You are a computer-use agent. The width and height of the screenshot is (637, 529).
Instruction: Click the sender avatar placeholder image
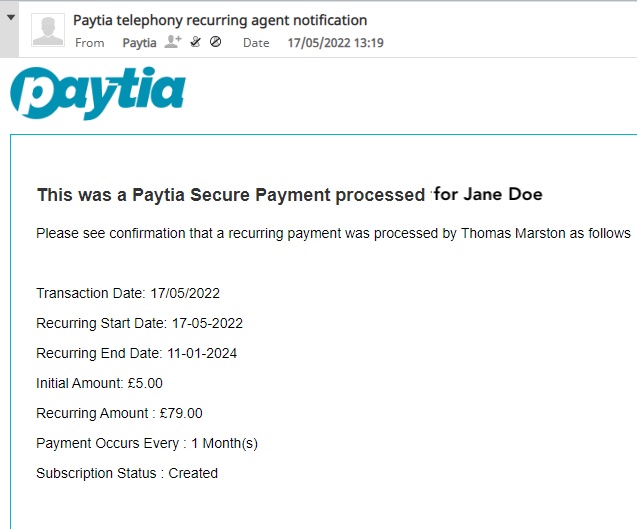click(48, 30)
